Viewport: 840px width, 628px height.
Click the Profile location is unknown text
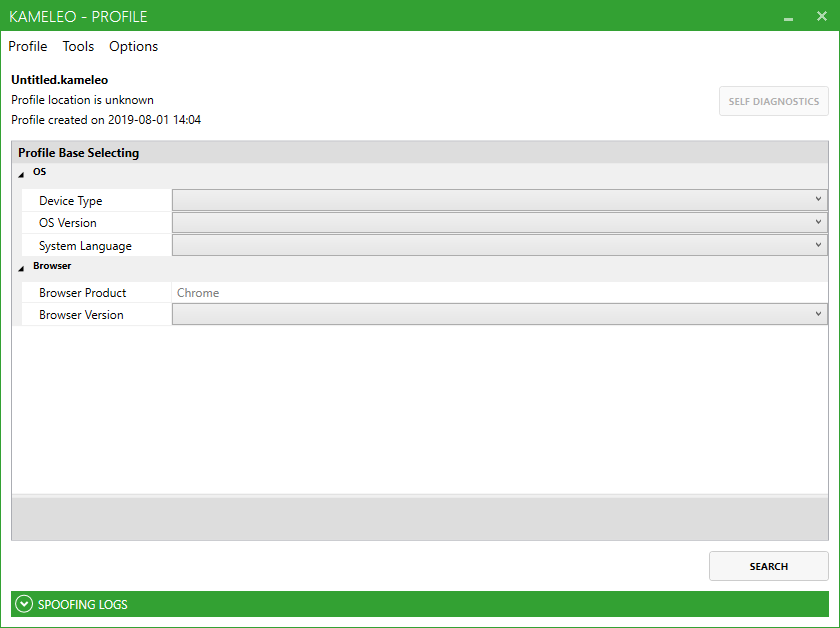[x=82, y=100]
